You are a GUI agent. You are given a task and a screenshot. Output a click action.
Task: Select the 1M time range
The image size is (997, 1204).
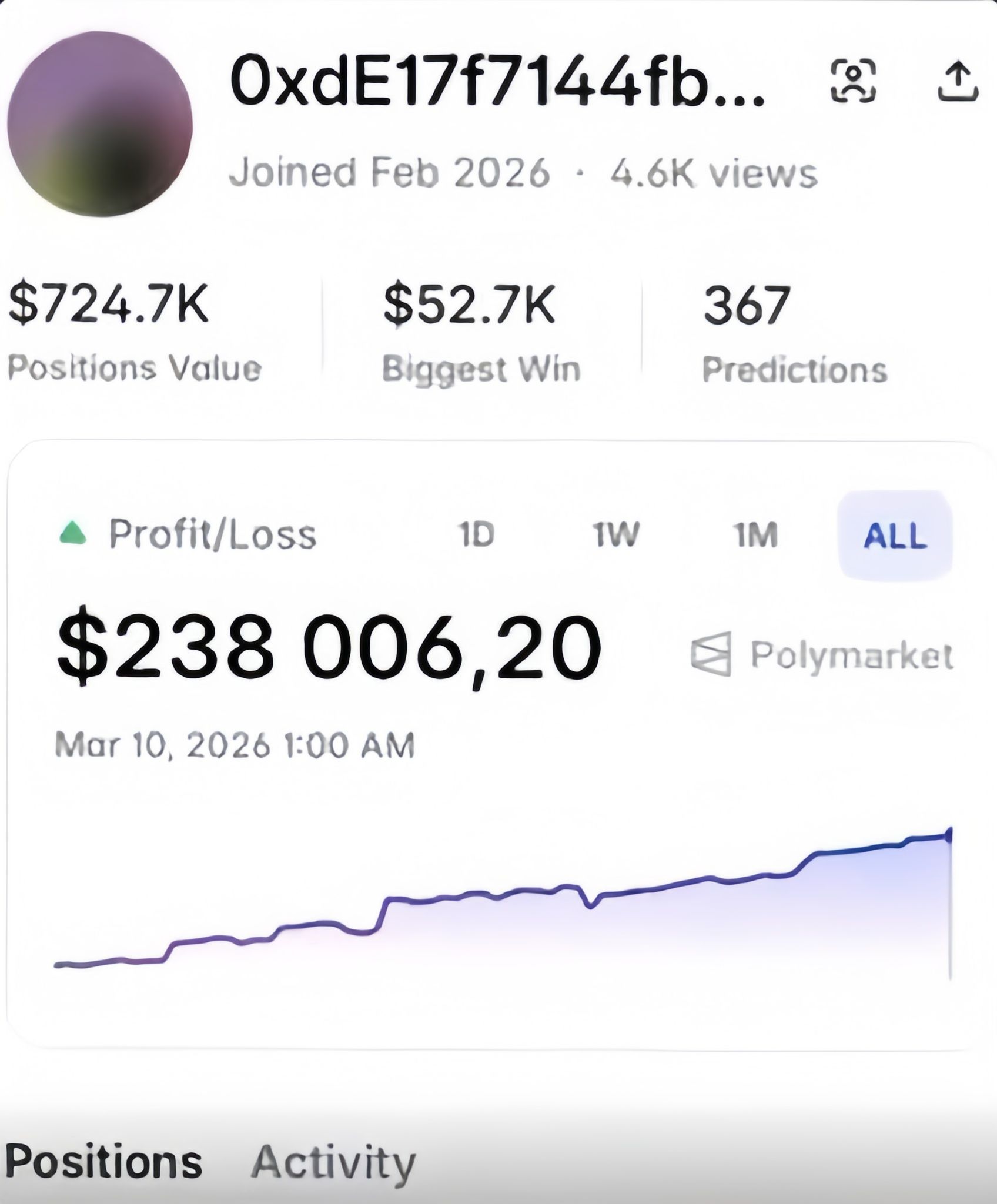pyautogui.click(x=755, y=534)
